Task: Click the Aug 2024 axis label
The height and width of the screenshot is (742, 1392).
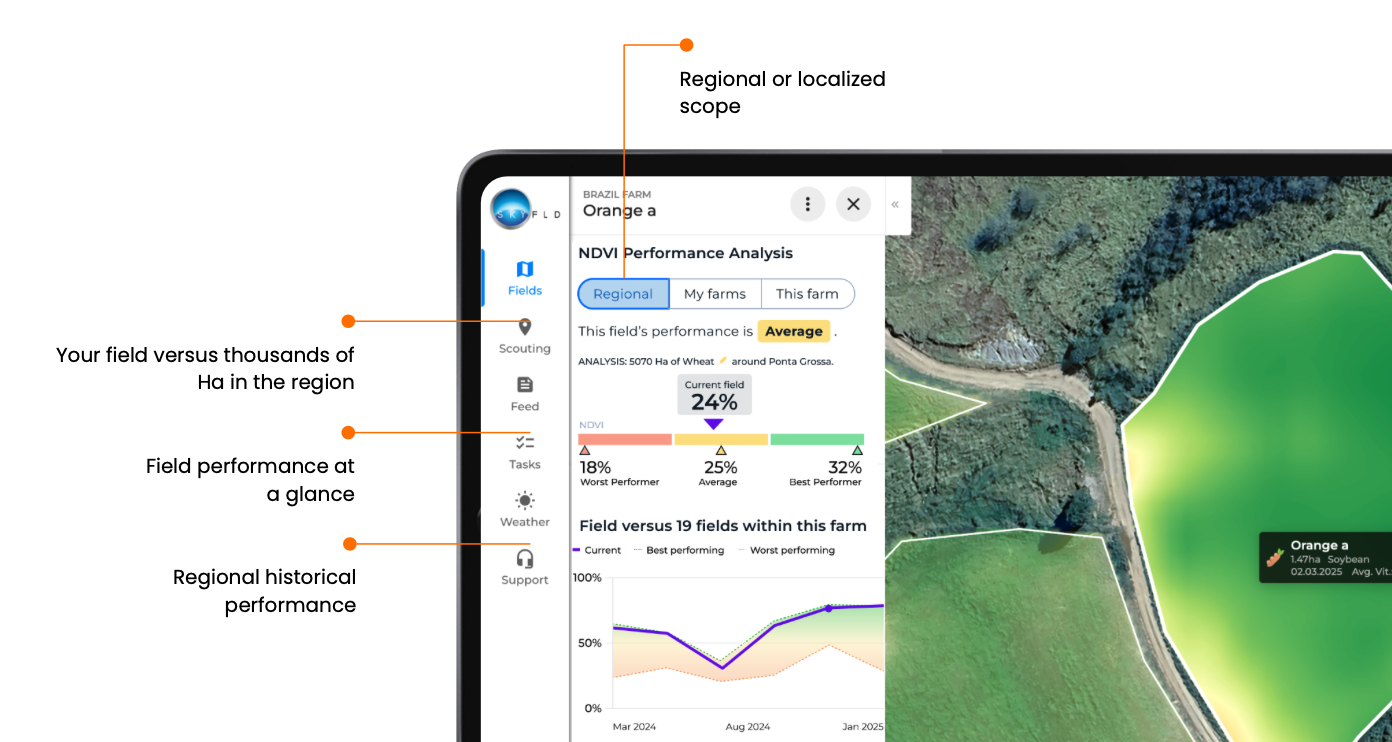Action: pos(747,727)
